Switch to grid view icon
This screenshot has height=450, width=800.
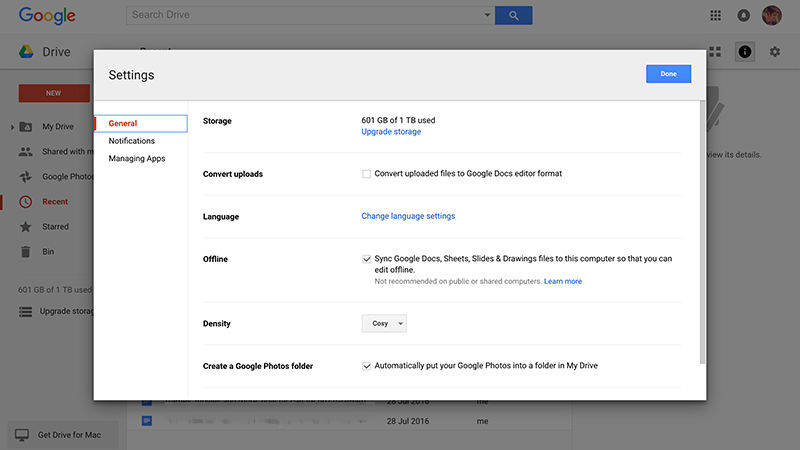(715, 52)
